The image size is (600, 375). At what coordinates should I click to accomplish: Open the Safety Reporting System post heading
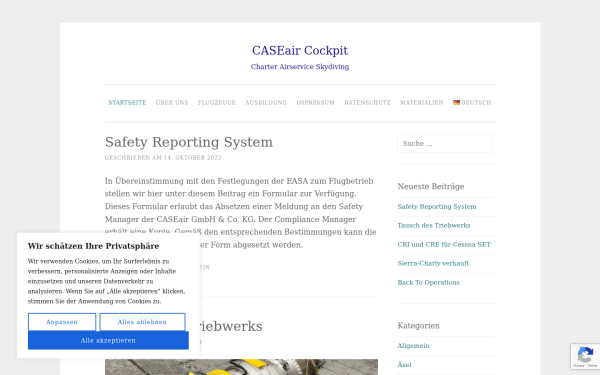189,142
